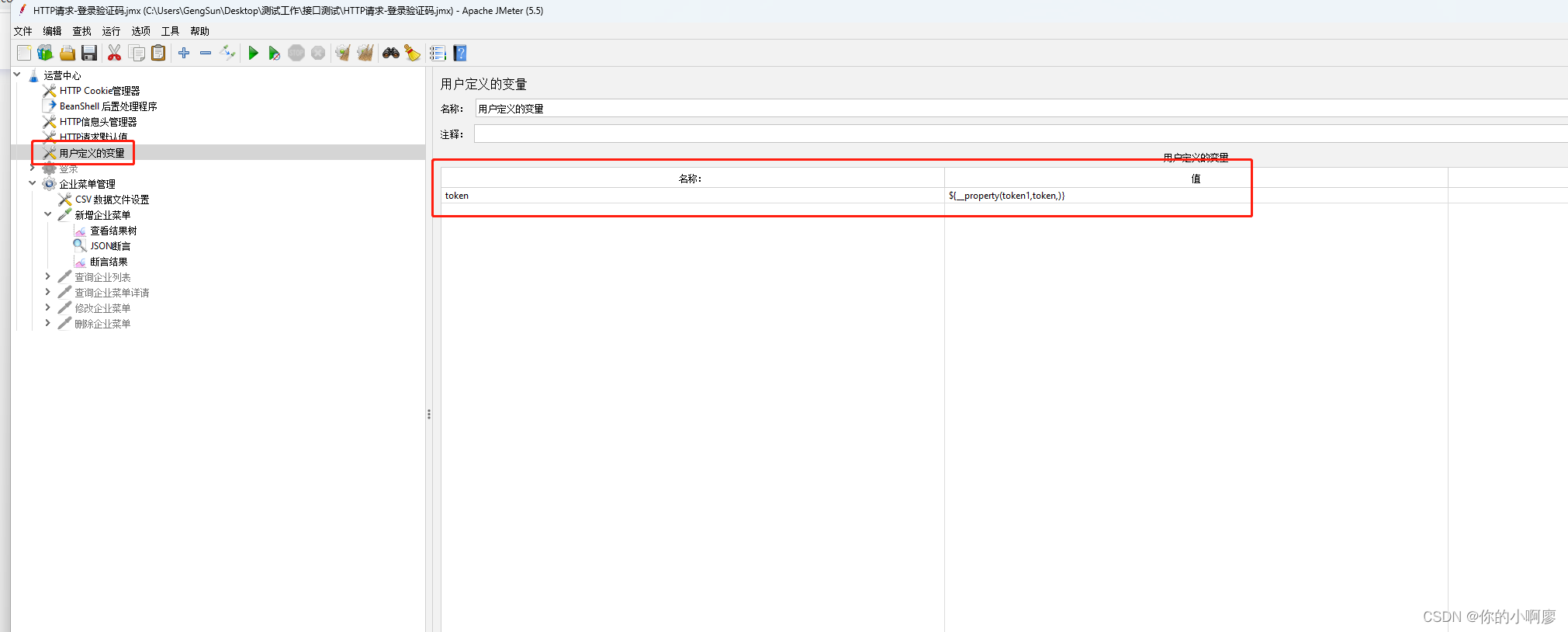Screen dimensions: 1568x632
Task: Click the Shutdown icon in toolbar
Action: [318, 53]
